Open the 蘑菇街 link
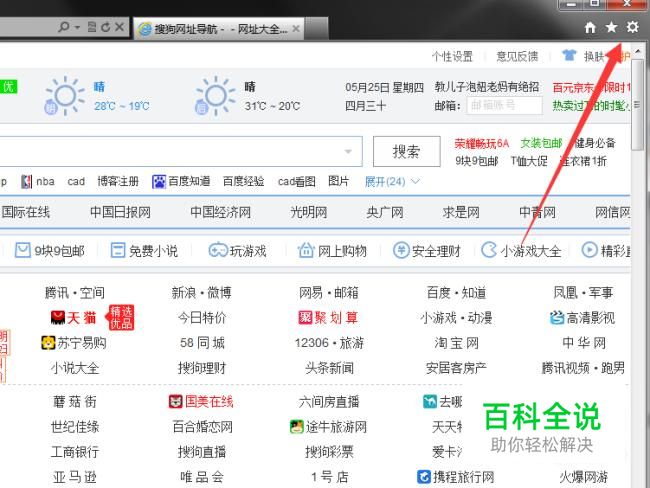 coord(75,401)
